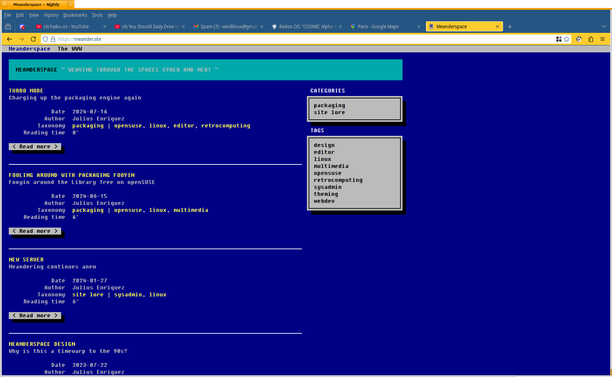This screenshot has width=612, height=377.
Task: Close the Paris Google Maps tab
Action: tap(419, 27)
